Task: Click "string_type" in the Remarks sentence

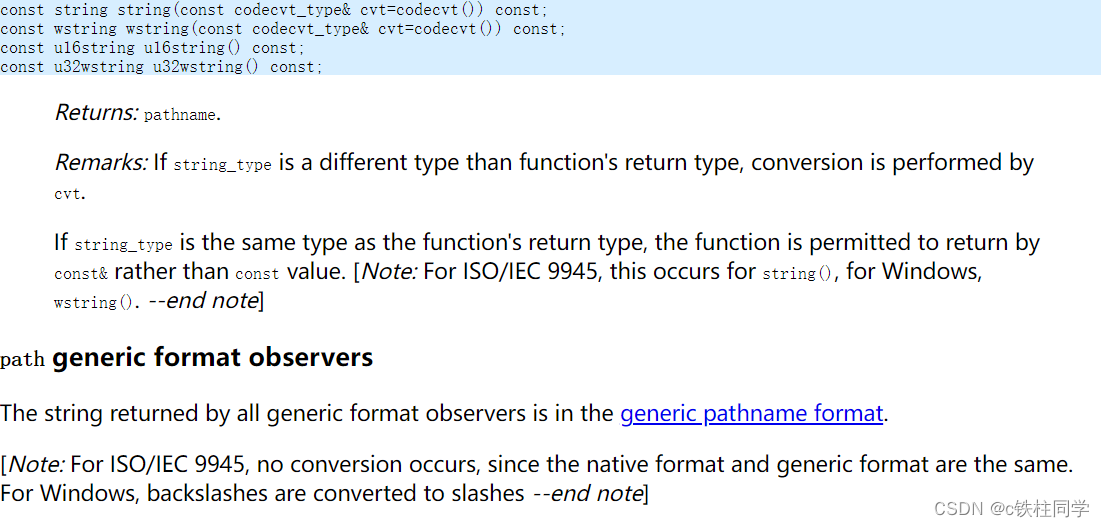Action: (222, 165)
